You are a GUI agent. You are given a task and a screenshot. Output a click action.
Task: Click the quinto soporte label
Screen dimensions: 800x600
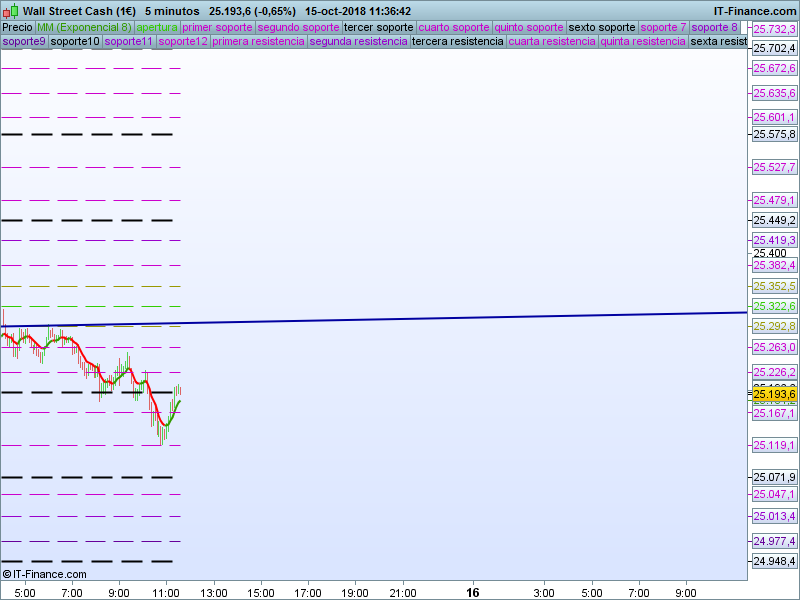coord(529,27)
